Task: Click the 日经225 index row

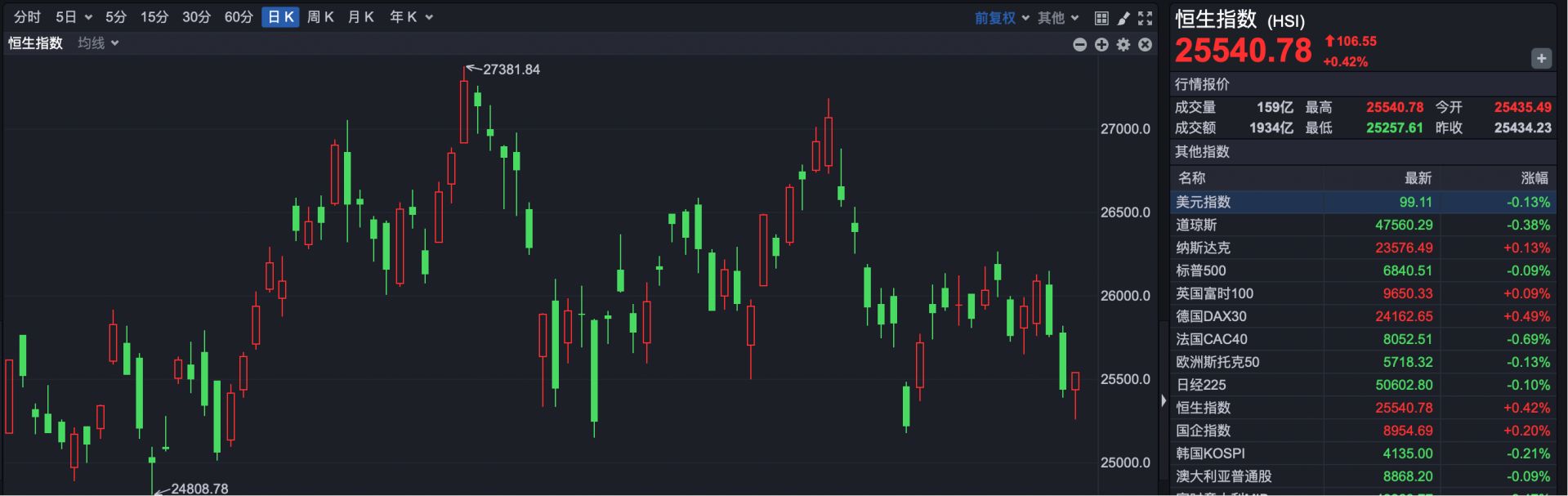Action: [x=1200, y=385]
